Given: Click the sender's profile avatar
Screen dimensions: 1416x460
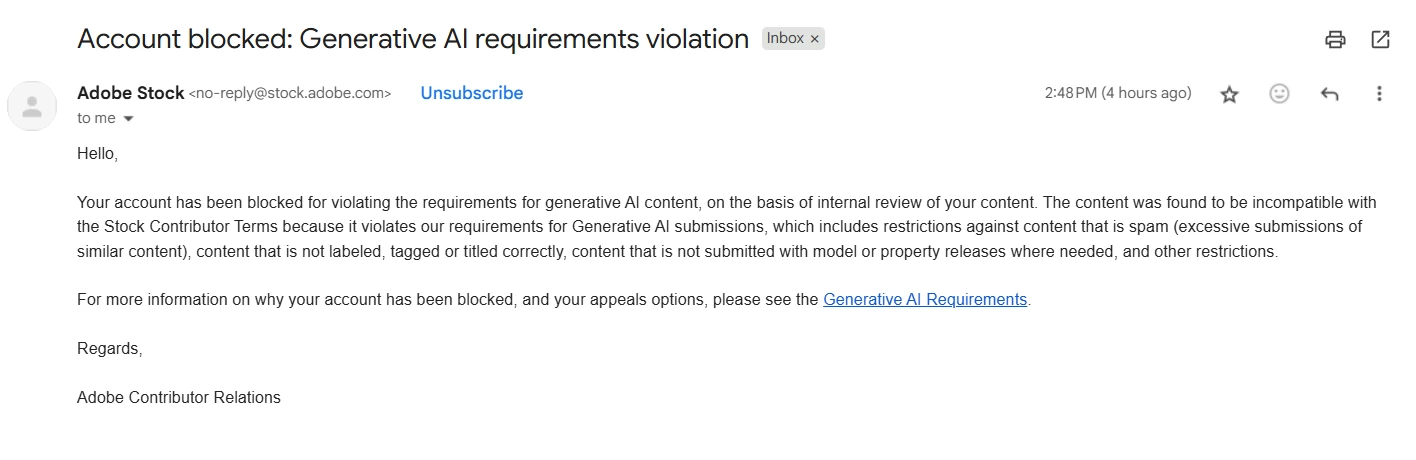Looking at the screenshot, I should point(32,106).
